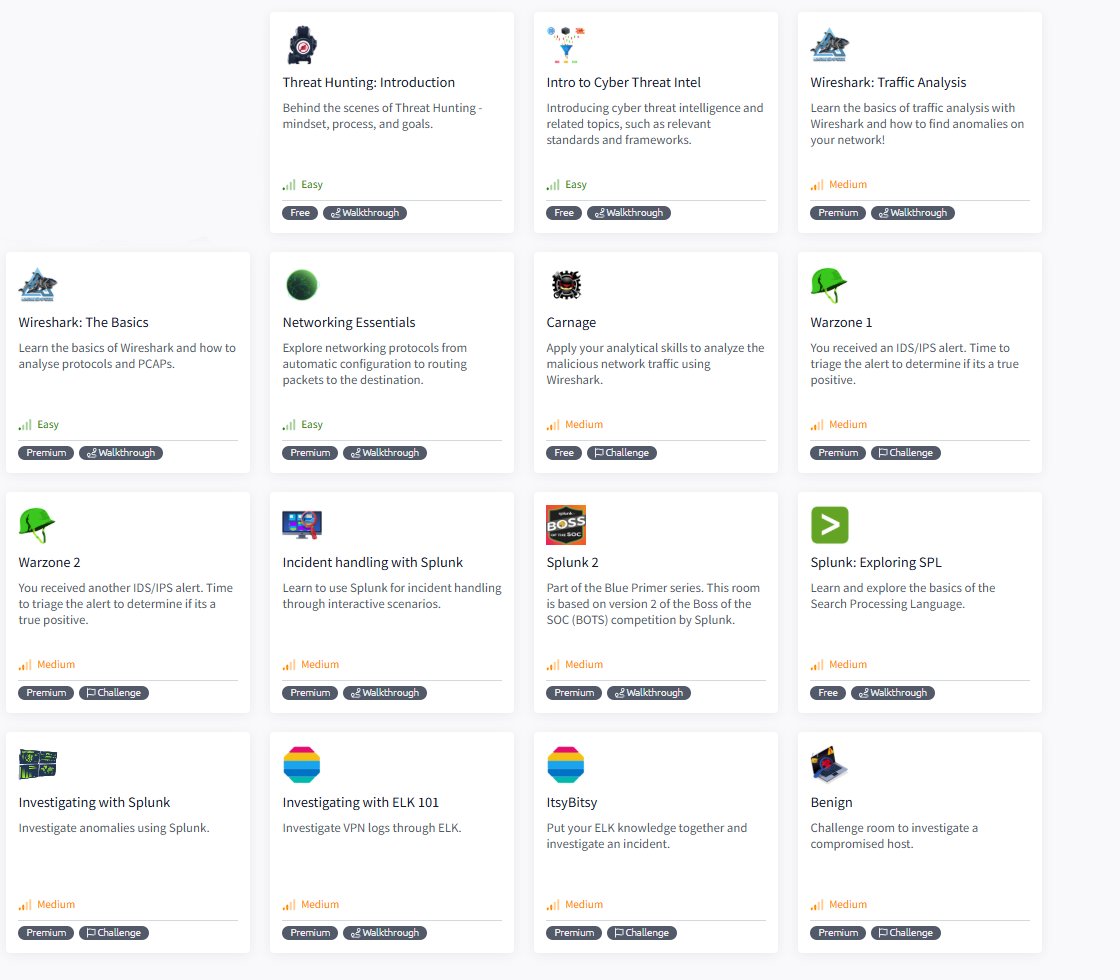
Task: Select the Free tag on Cyber Threat Intel card
Action: 564,213
